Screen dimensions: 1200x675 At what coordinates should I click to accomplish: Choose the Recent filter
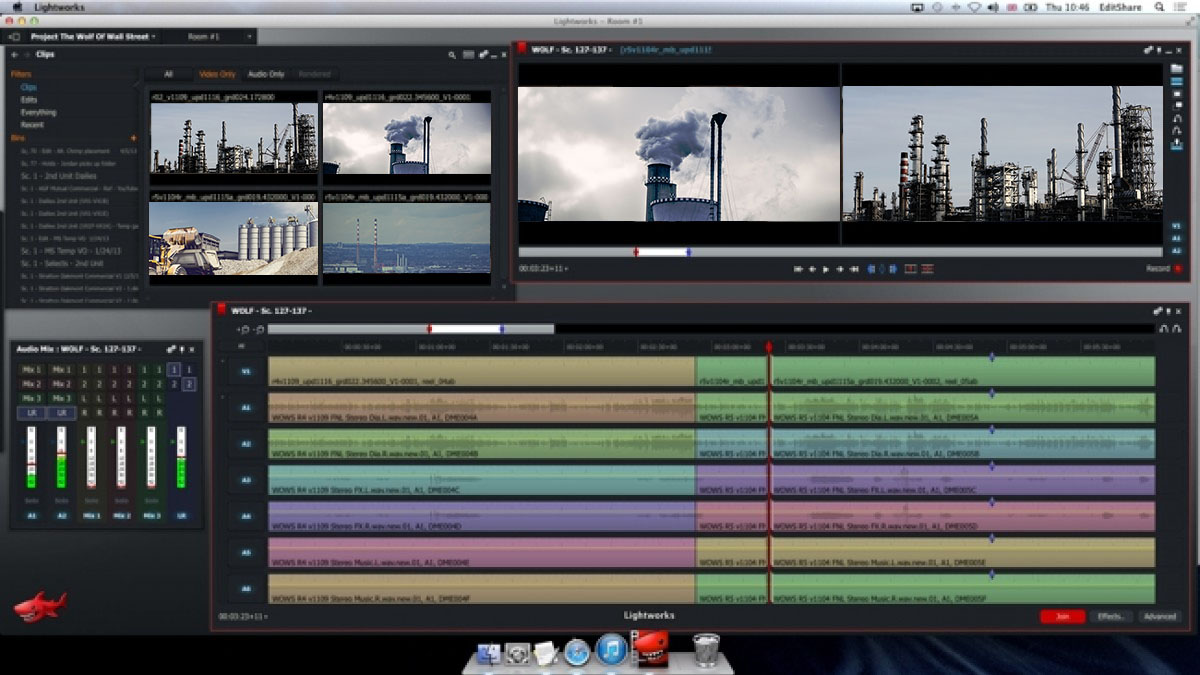coord(32,125)
